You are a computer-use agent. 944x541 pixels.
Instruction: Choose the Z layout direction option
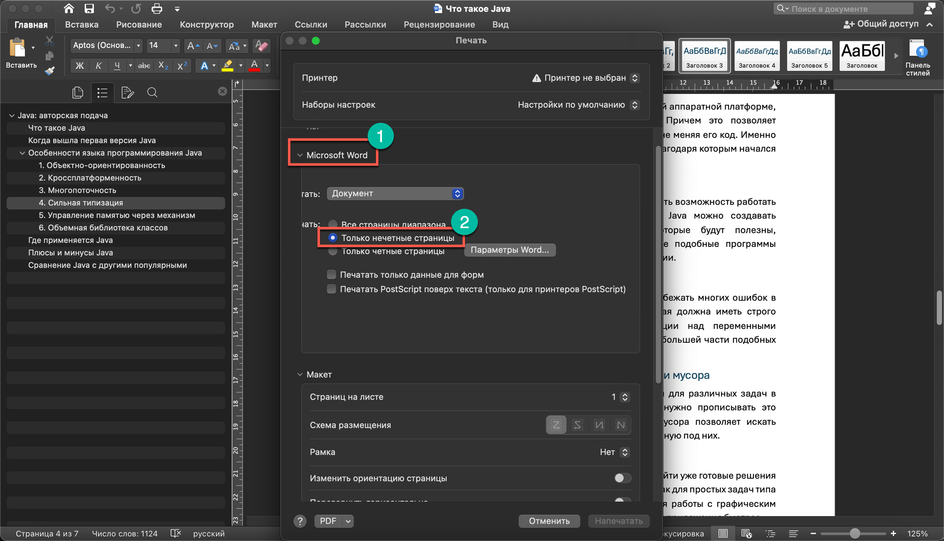pyautogui.click(x=556, y=425)
